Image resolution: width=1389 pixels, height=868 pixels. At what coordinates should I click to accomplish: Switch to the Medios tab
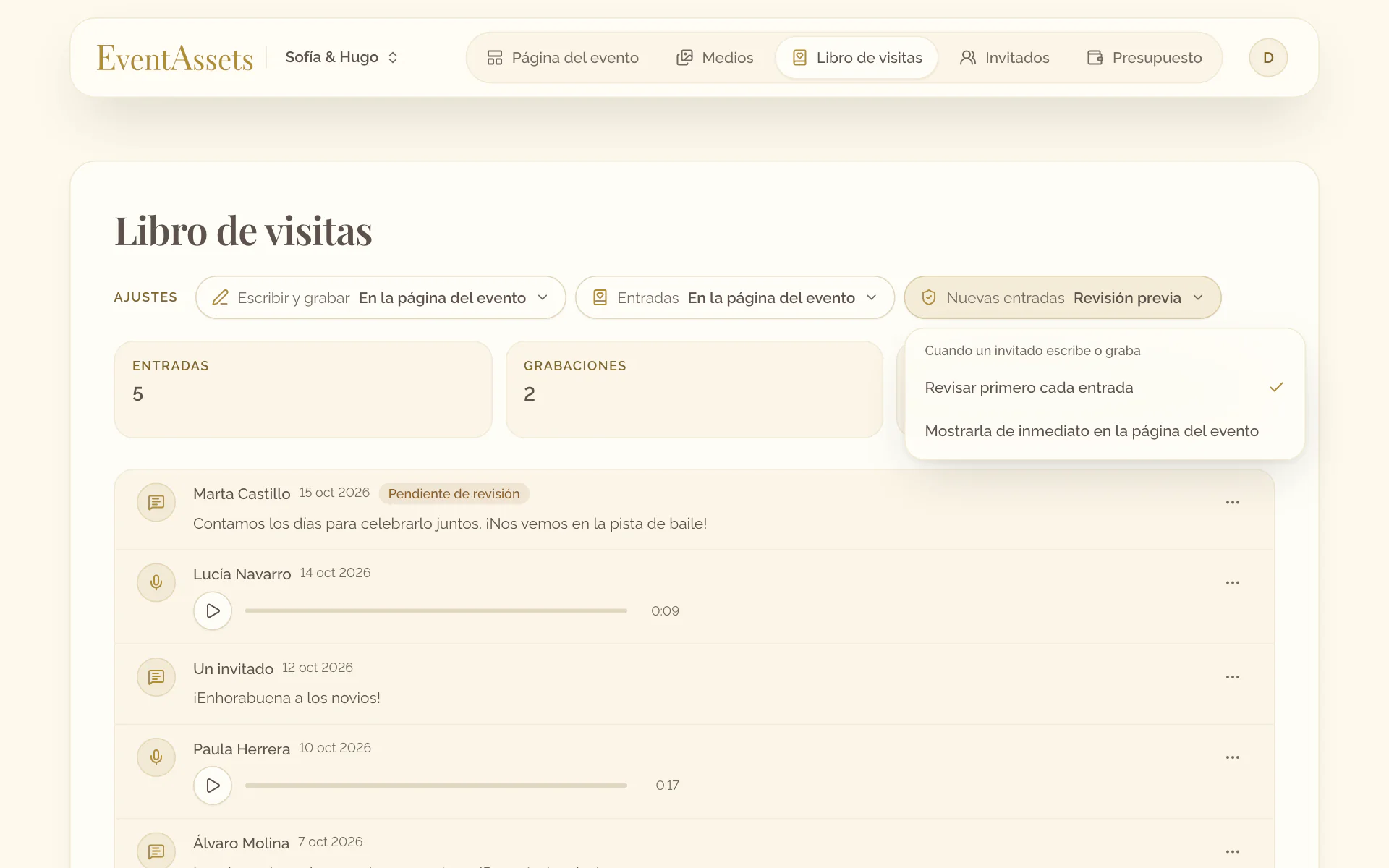tap(714, 58)
